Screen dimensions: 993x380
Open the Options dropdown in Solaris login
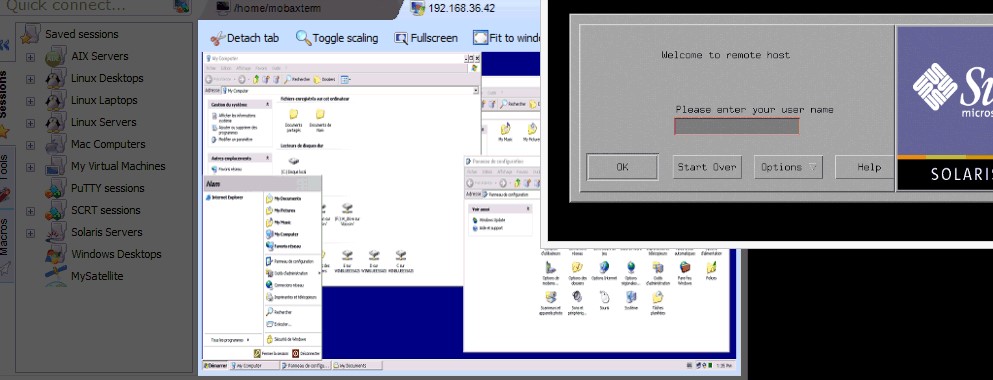coord(788,167)
